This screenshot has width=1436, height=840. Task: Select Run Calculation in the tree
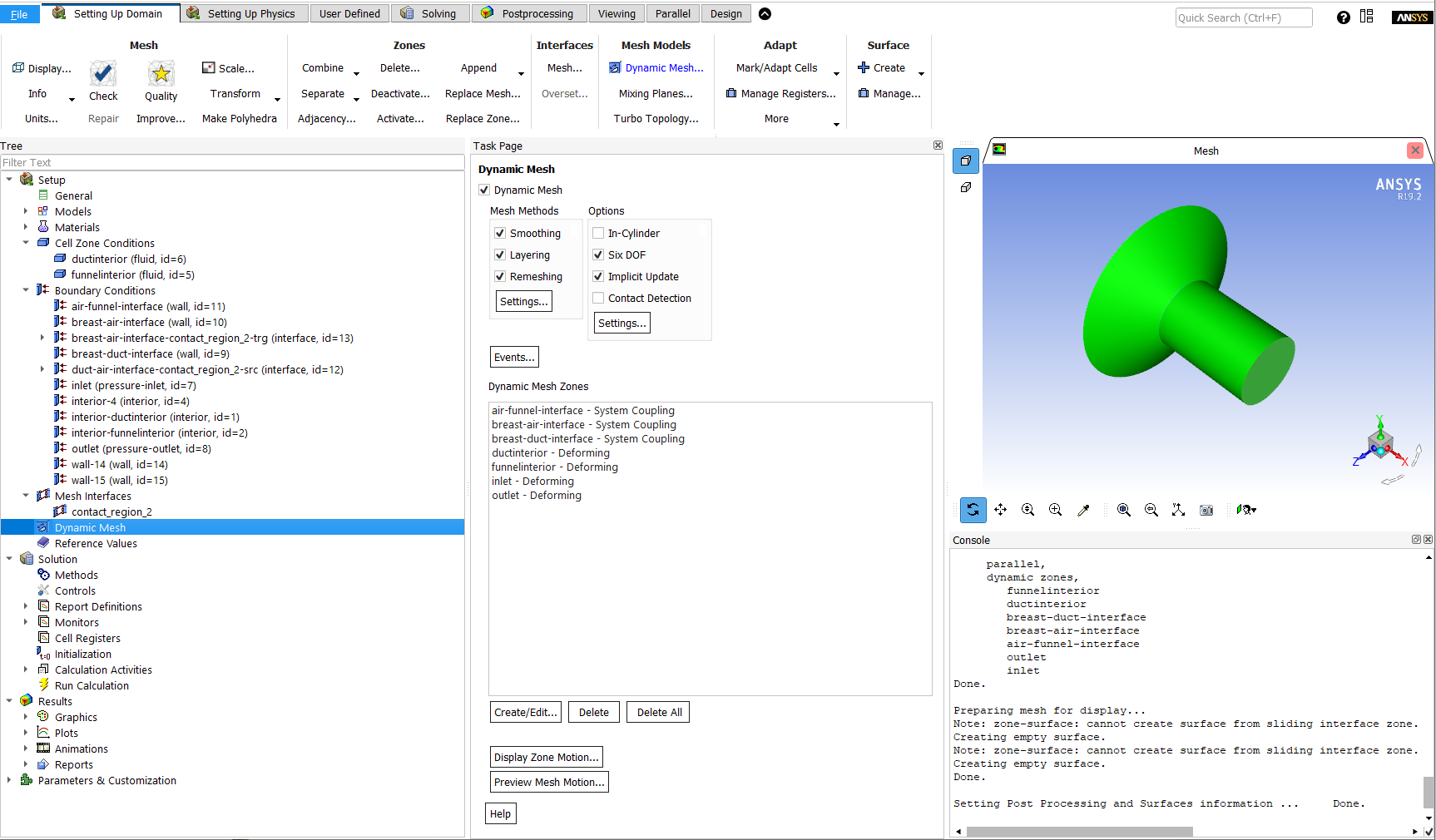click(92, 686)
